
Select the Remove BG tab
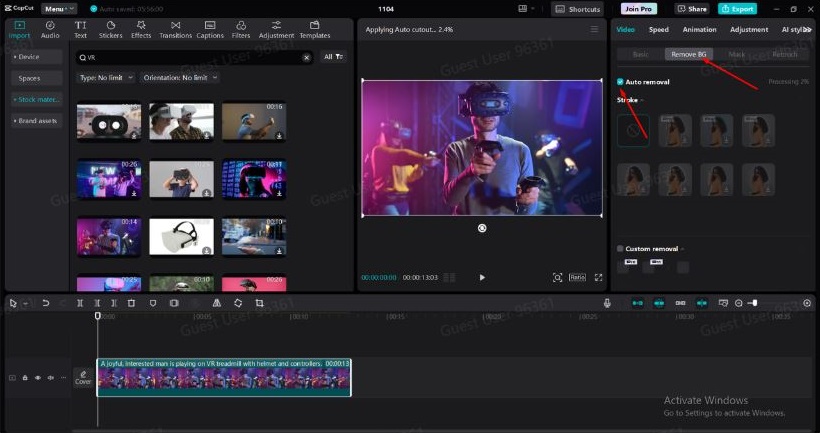pos(689,54)
